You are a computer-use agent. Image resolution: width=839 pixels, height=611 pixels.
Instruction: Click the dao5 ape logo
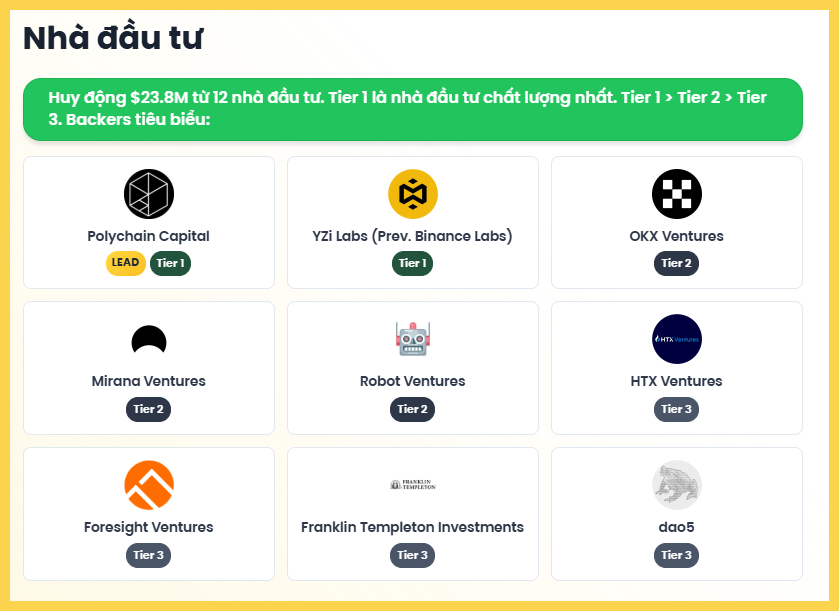(x=676, y=485)
